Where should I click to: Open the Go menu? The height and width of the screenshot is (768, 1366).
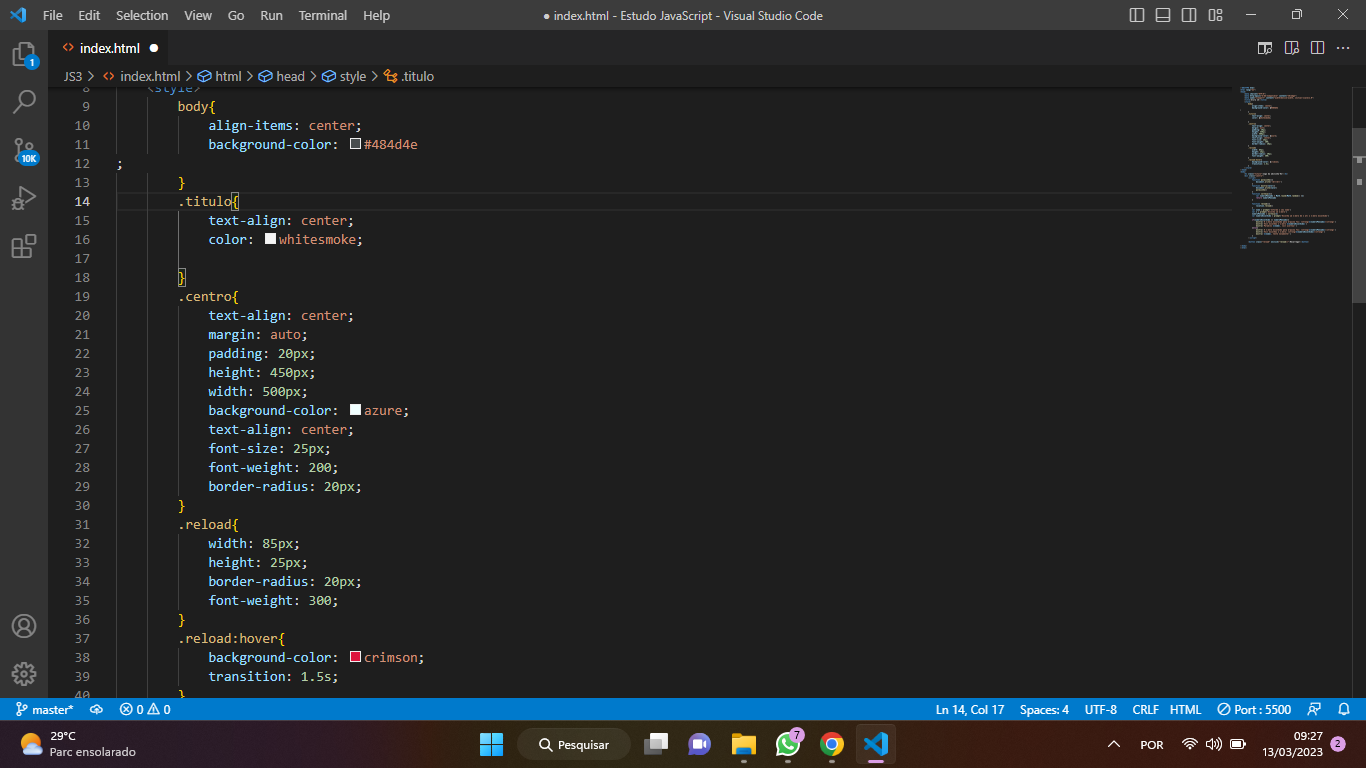click(236, 15)
